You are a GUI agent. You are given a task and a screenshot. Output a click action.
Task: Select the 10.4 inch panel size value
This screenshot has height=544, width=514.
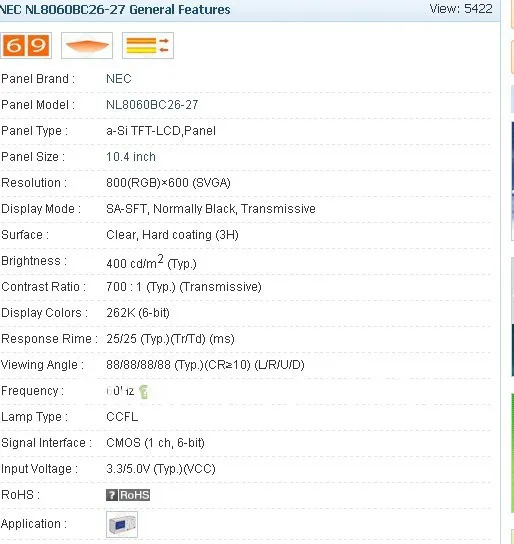[x=131, y=157]
